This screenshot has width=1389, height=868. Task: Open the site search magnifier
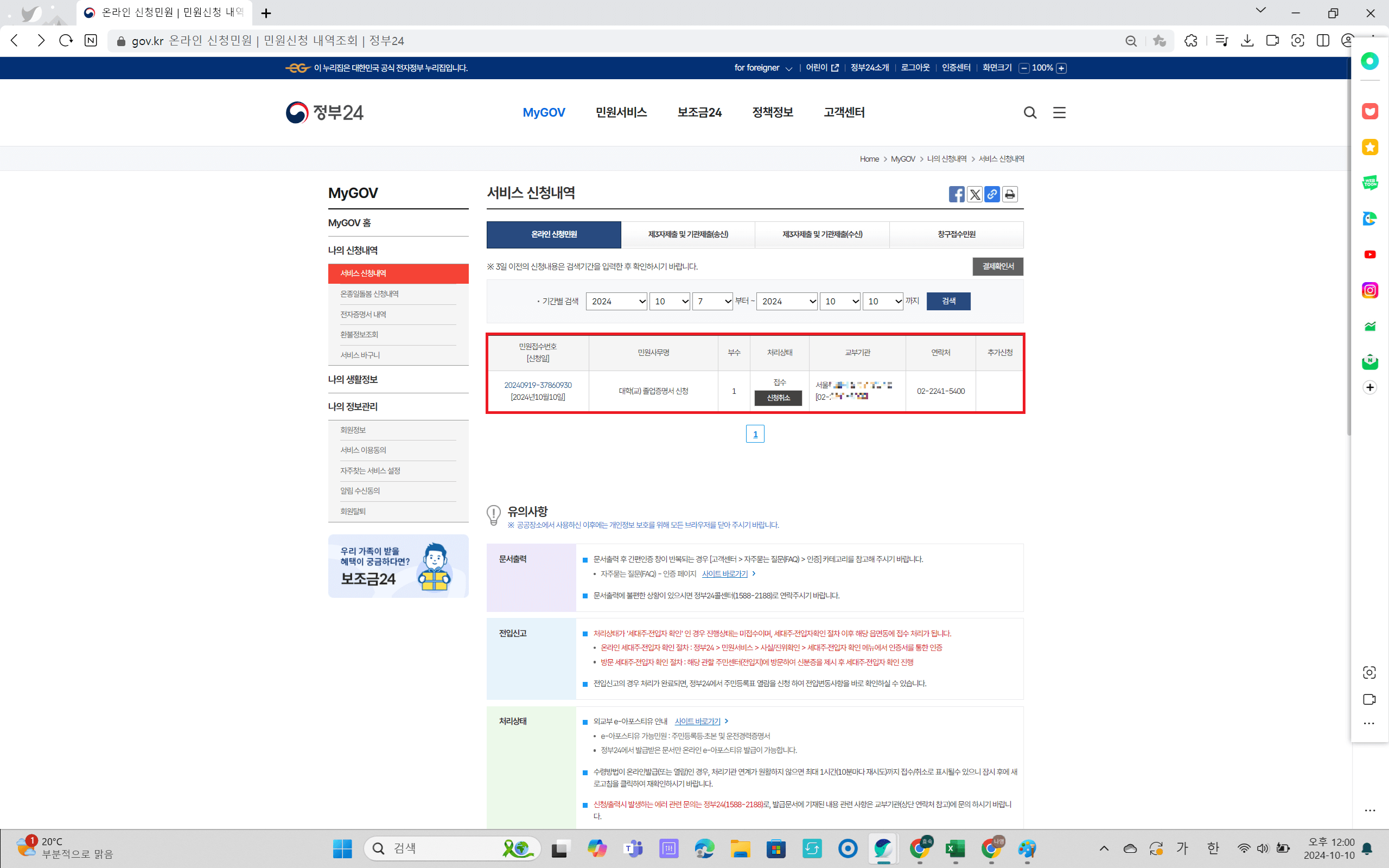pyautogui.click(x=1030, y=112)
